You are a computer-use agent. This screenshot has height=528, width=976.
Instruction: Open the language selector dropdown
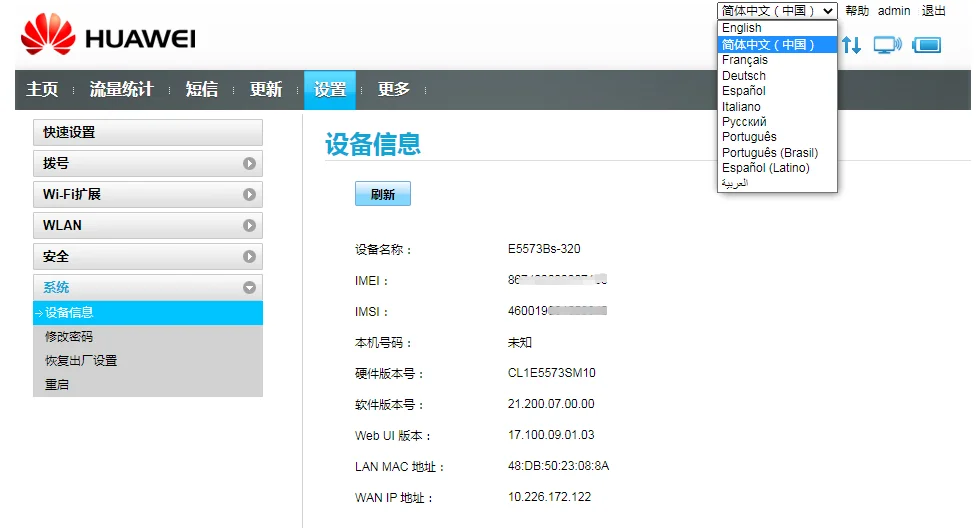(x=777, y=11)
